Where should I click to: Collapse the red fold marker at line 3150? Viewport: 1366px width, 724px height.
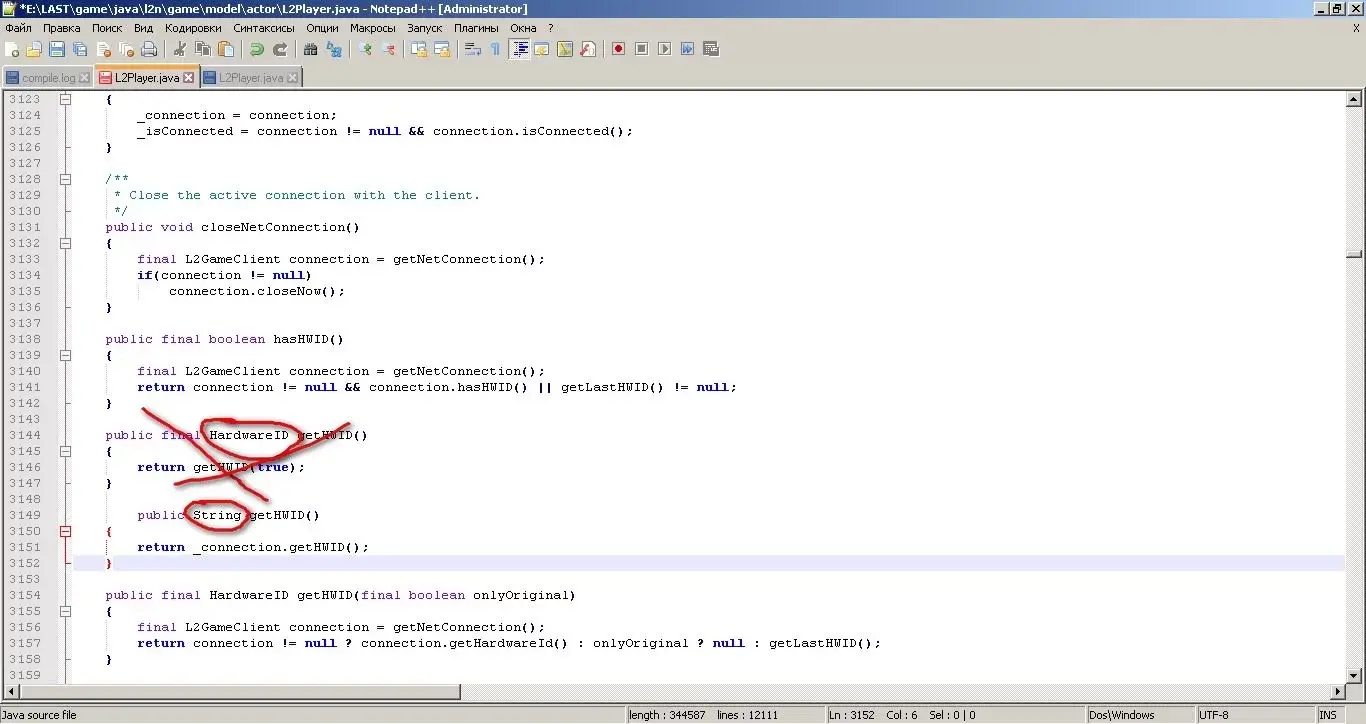pos(65,531)
